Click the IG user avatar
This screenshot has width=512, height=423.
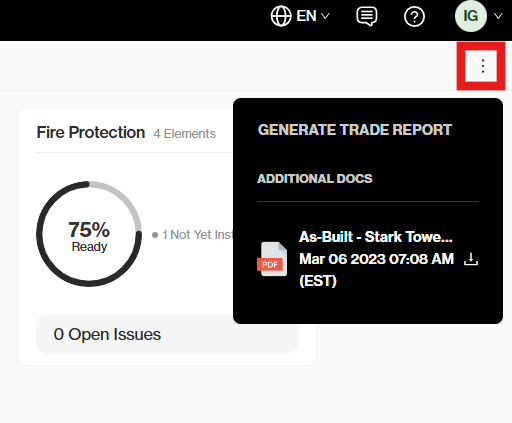[x=471, y=16]
